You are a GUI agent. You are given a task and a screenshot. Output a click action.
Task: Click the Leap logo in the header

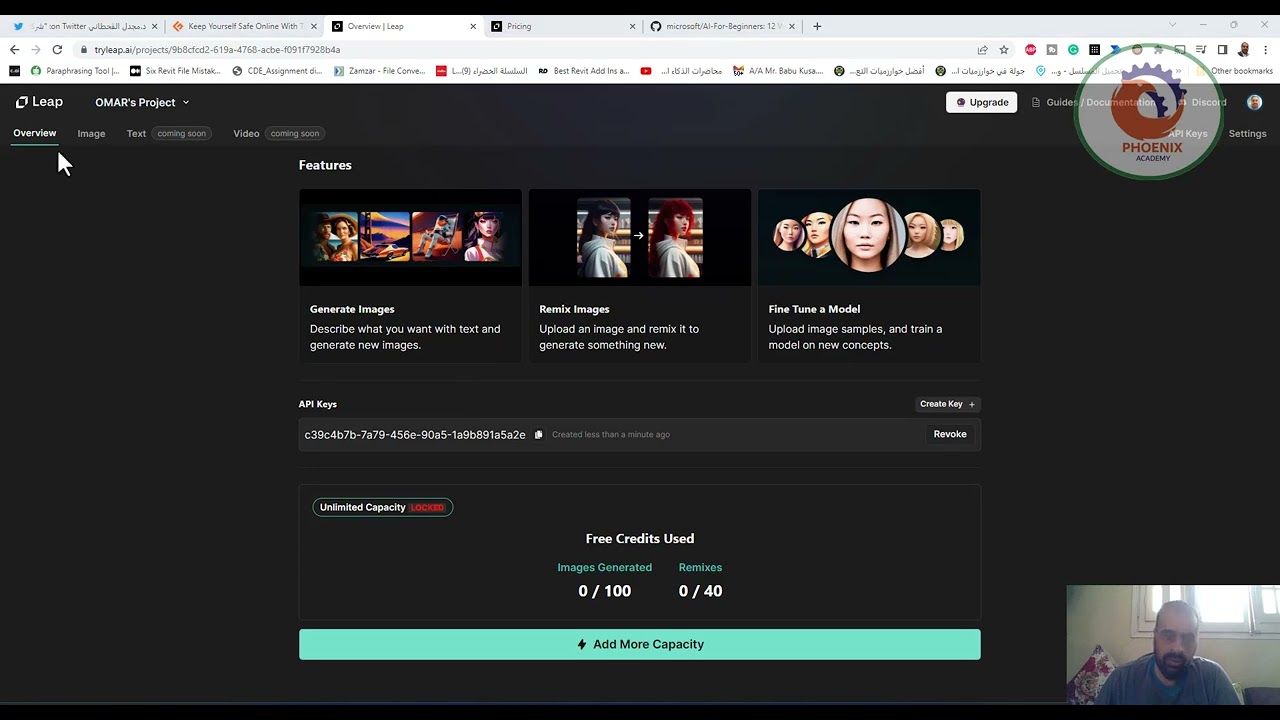tap(39, 102)
